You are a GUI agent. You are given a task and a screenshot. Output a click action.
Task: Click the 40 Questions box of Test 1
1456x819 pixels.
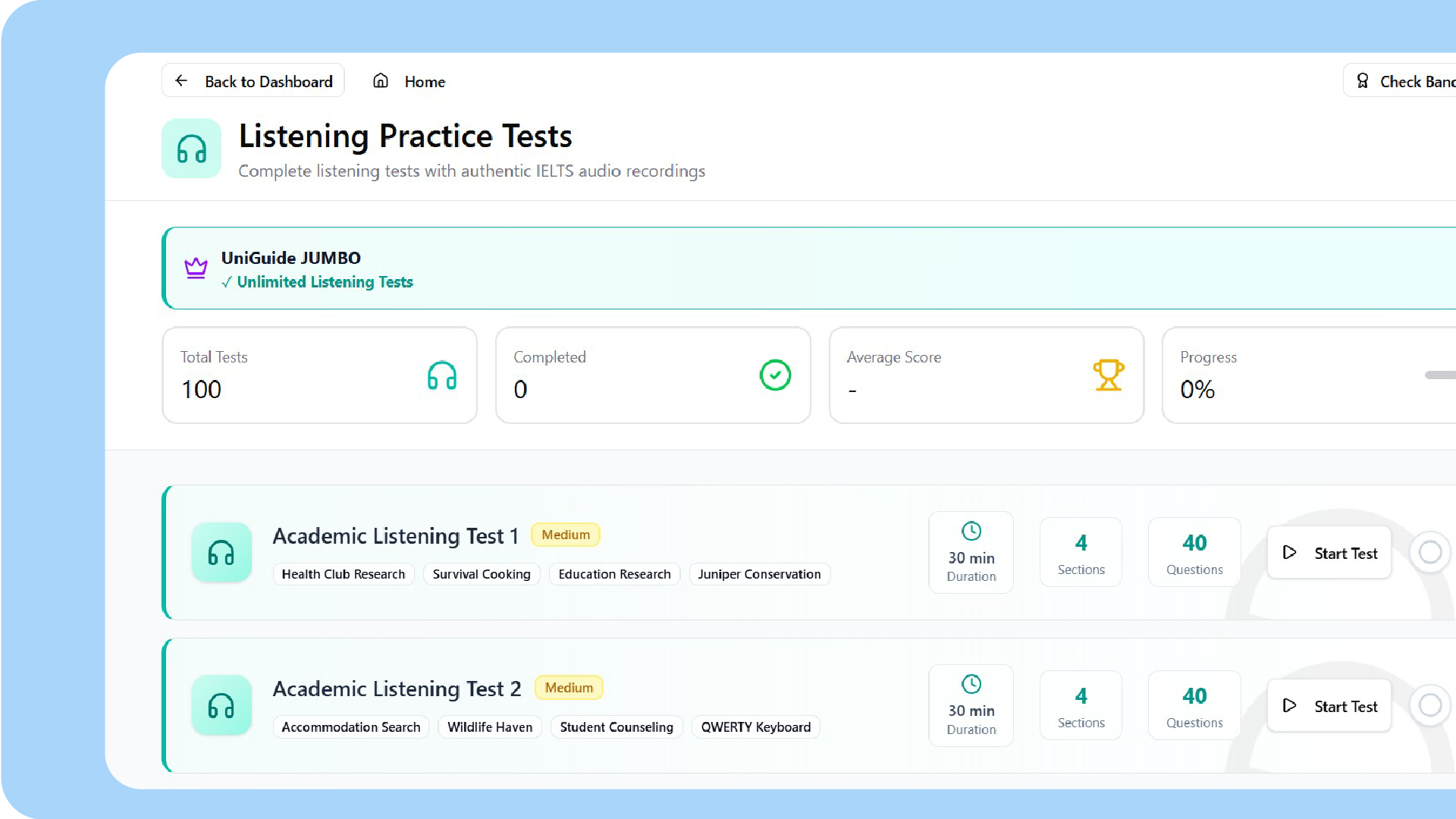[x=1194, y=552]
